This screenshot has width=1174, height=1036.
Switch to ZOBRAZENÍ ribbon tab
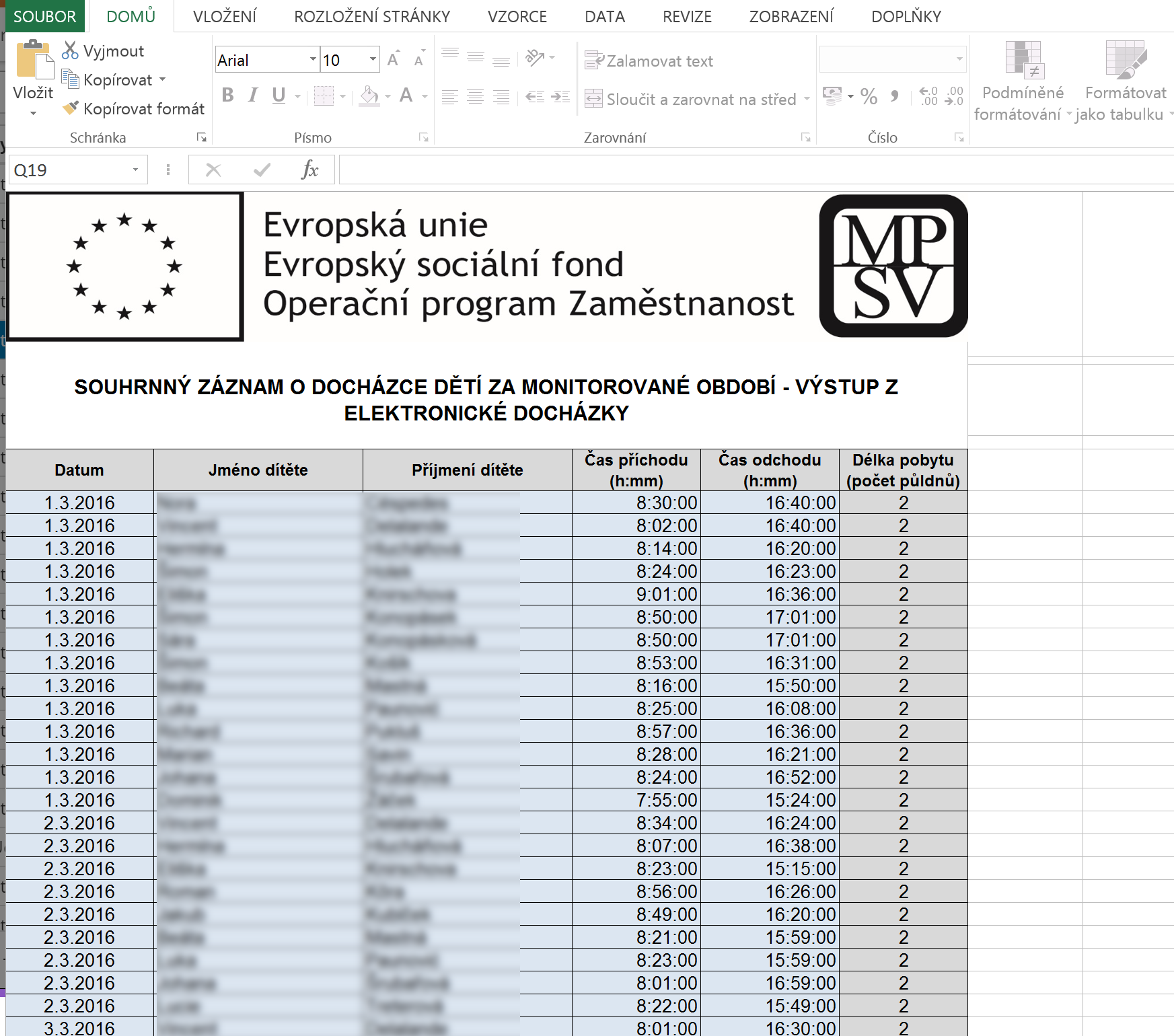[x=791, y=17]
